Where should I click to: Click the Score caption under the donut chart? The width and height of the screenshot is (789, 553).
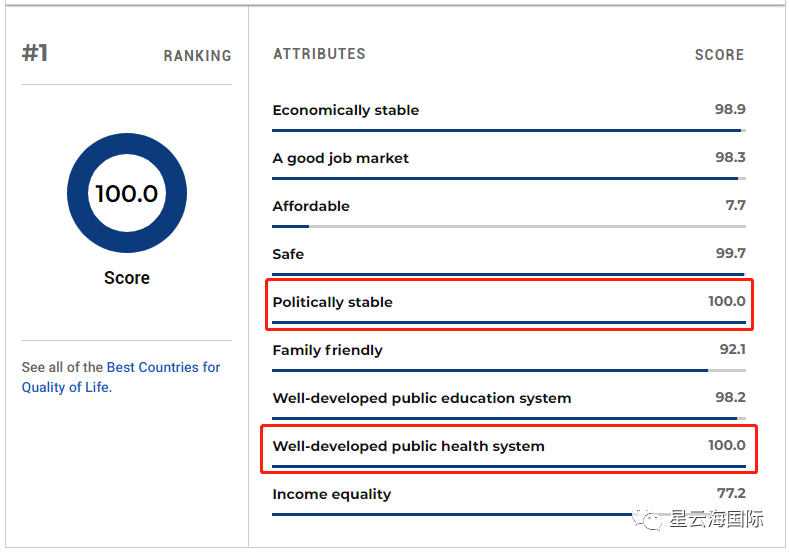[x=127, y=278]
